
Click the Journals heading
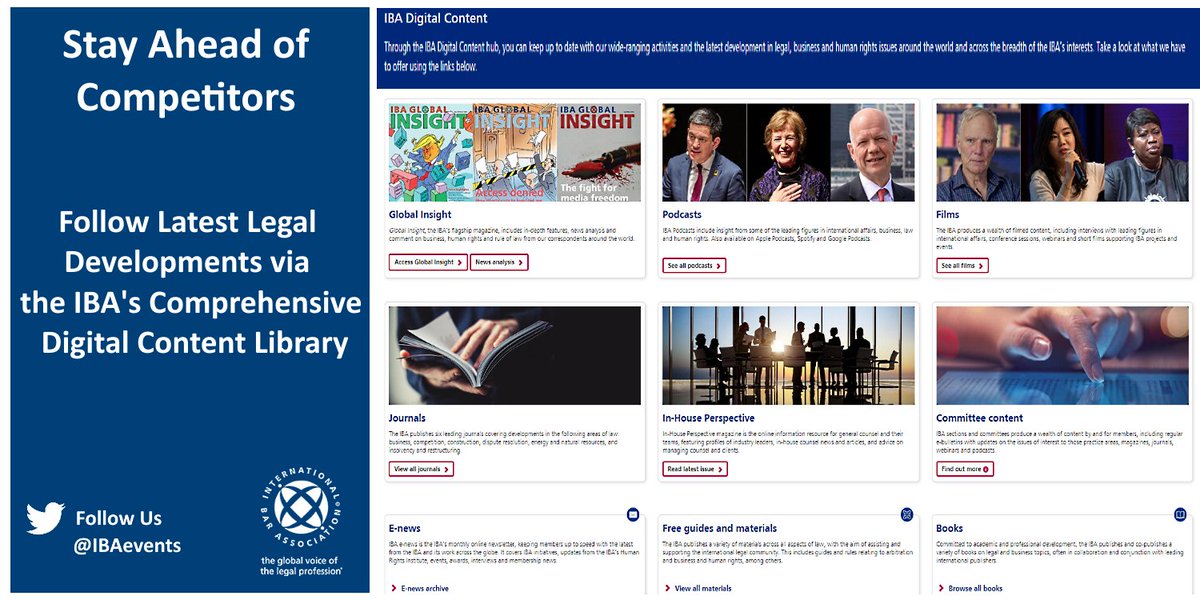[407, 418]
